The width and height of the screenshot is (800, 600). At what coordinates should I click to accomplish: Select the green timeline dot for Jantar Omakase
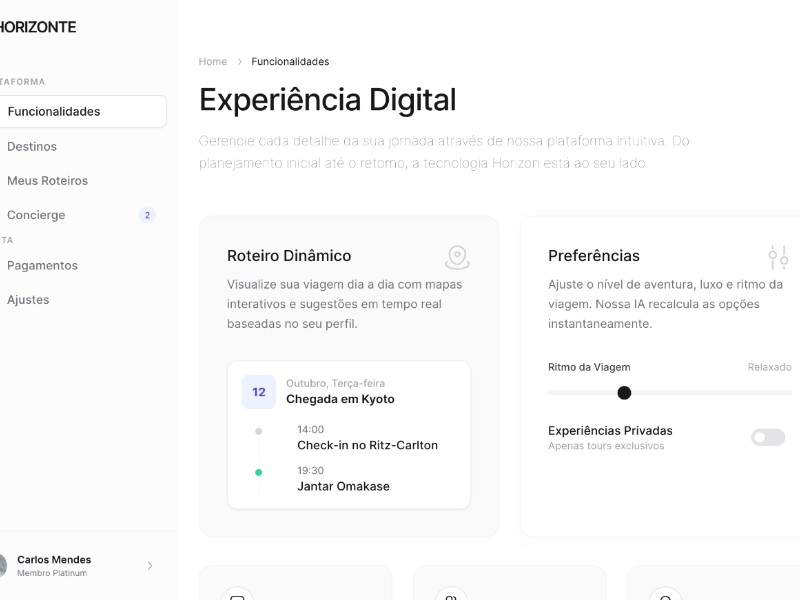tap(259, 472)
